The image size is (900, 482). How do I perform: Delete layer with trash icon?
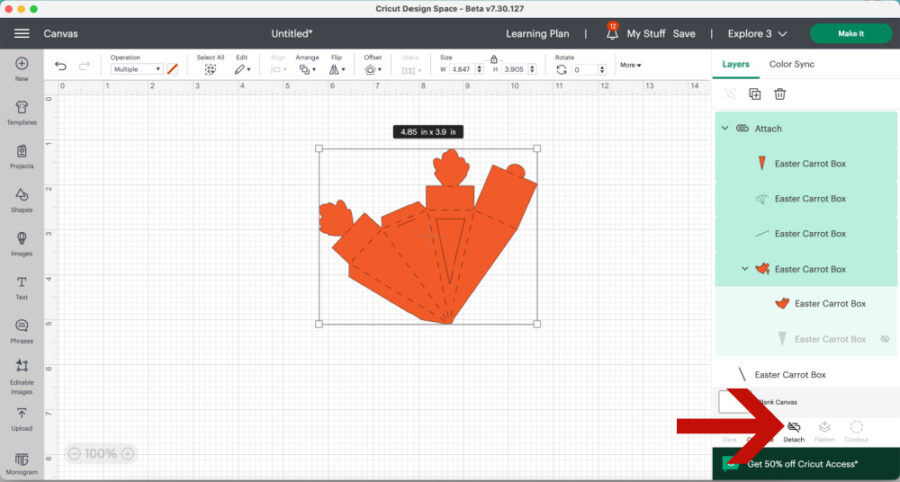coord(780,94)
